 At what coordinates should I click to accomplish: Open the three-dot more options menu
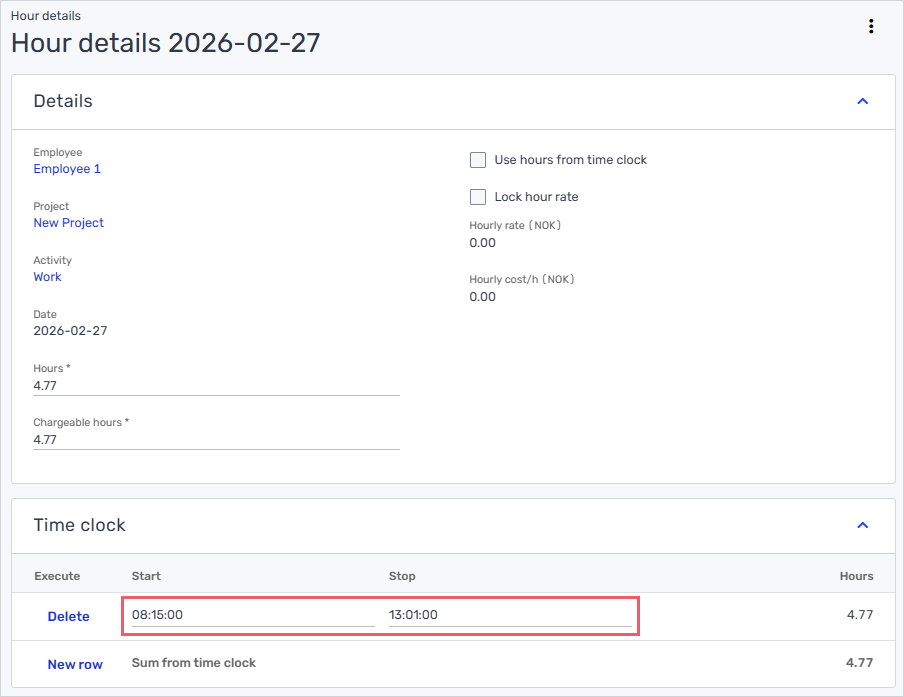pos(871,27)
